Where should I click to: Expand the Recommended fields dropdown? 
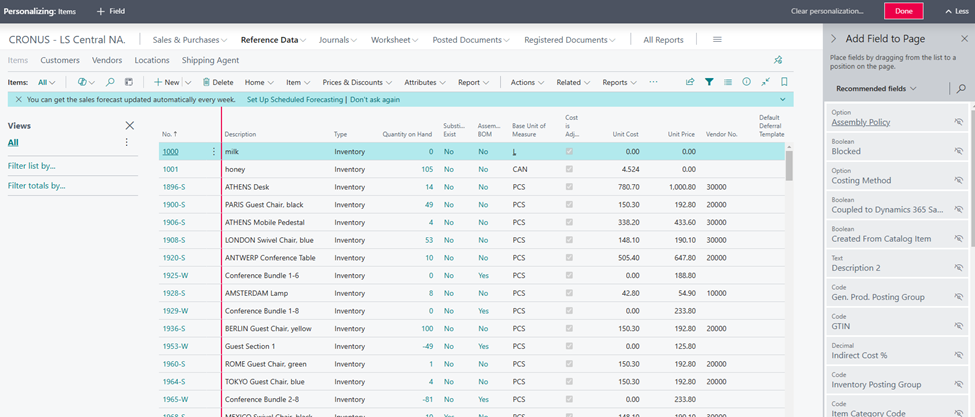875,89
